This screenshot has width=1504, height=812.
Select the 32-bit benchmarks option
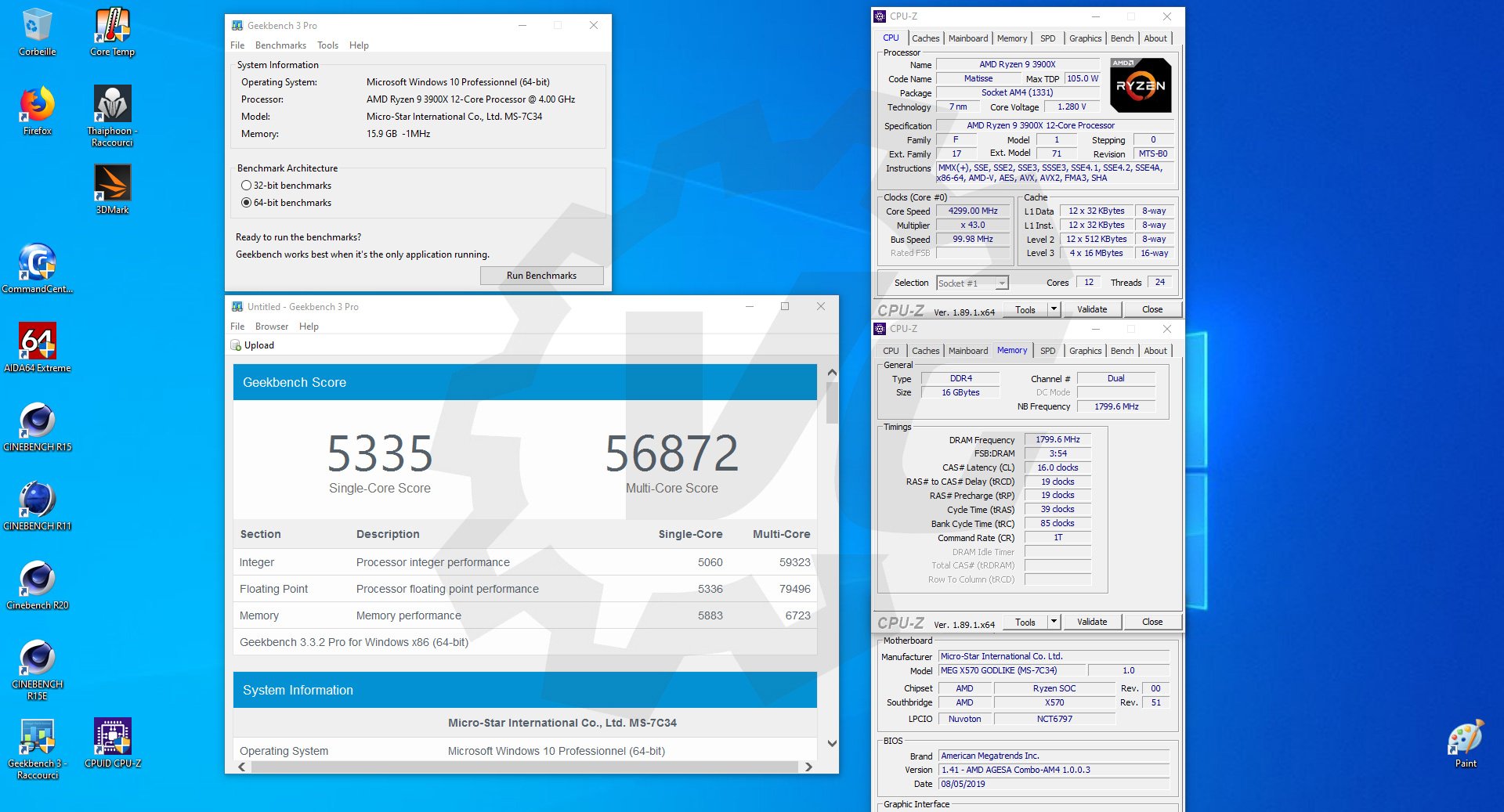click(x=247, y=186)
